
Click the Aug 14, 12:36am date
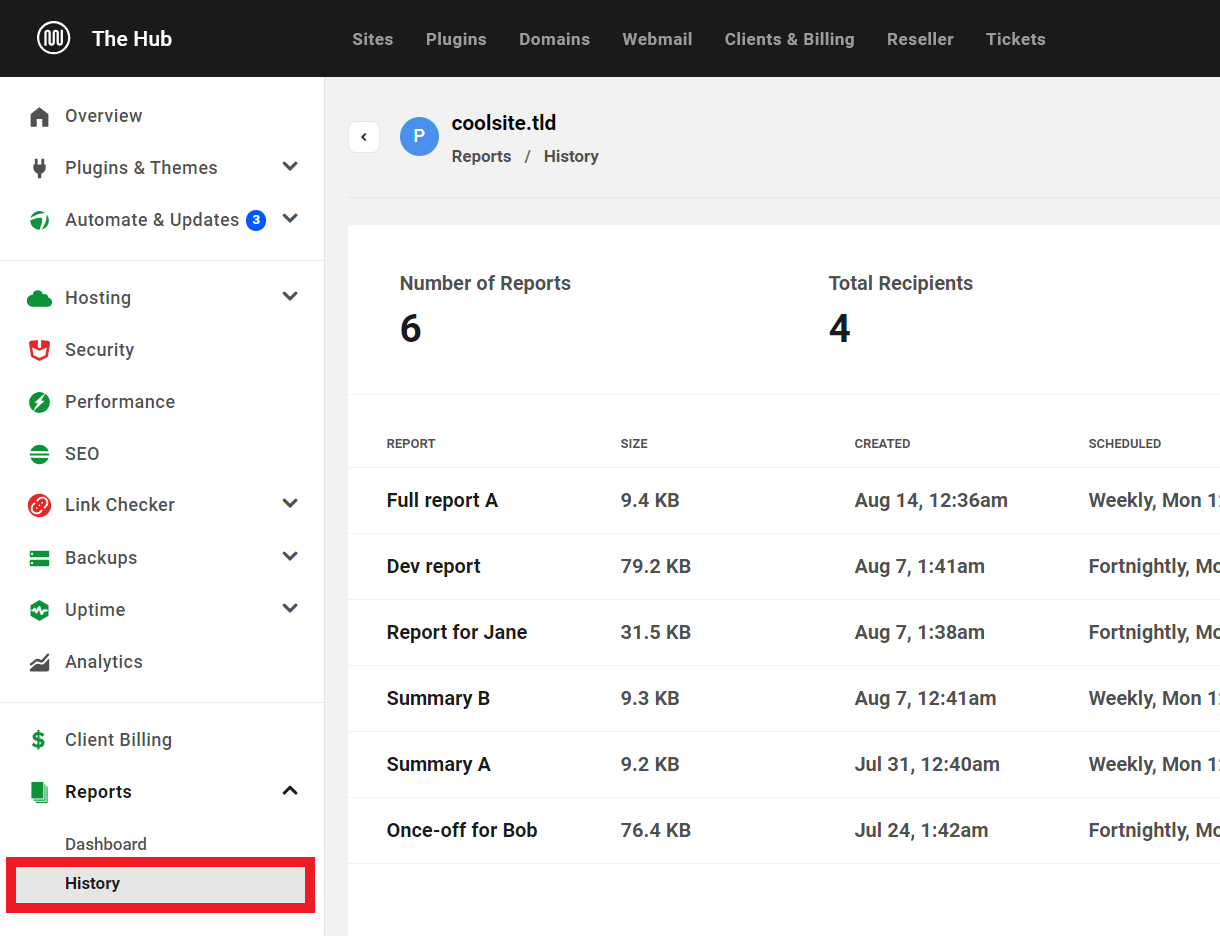coord(931,500)
